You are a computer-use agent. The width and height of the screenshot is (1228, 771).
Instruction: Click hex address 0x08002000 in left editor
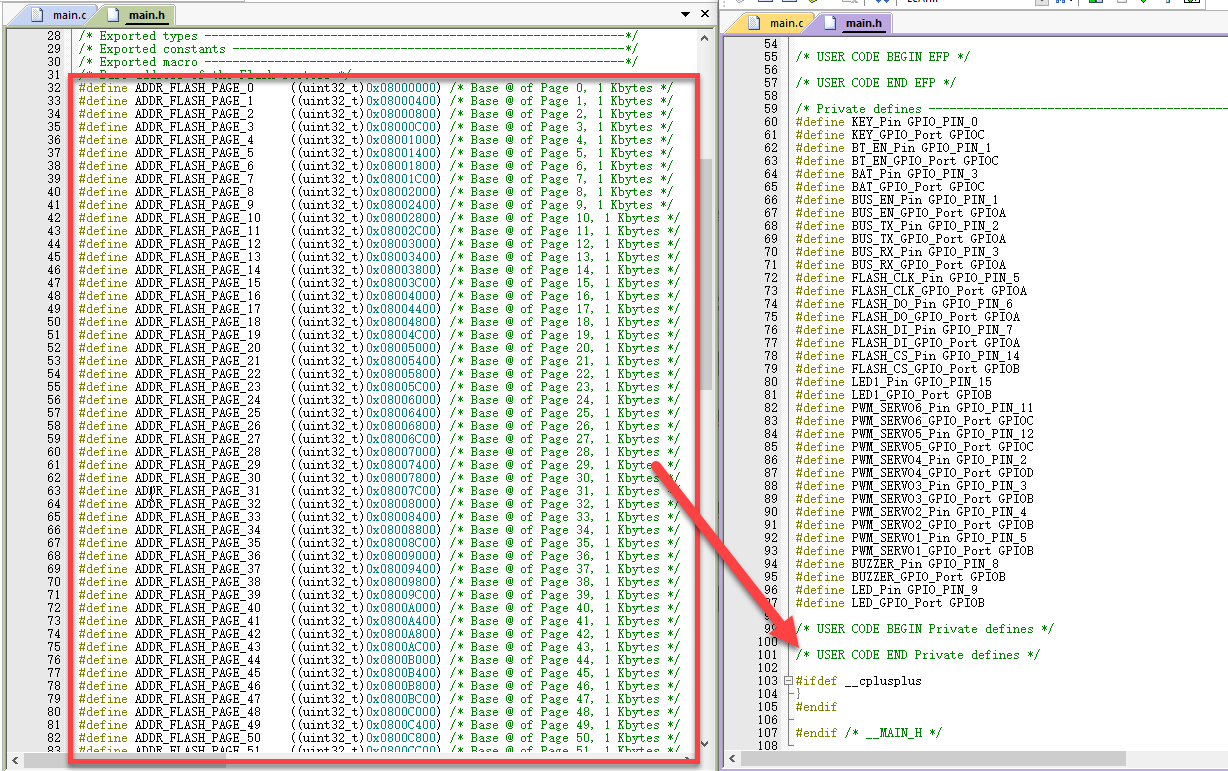(402, 192)
